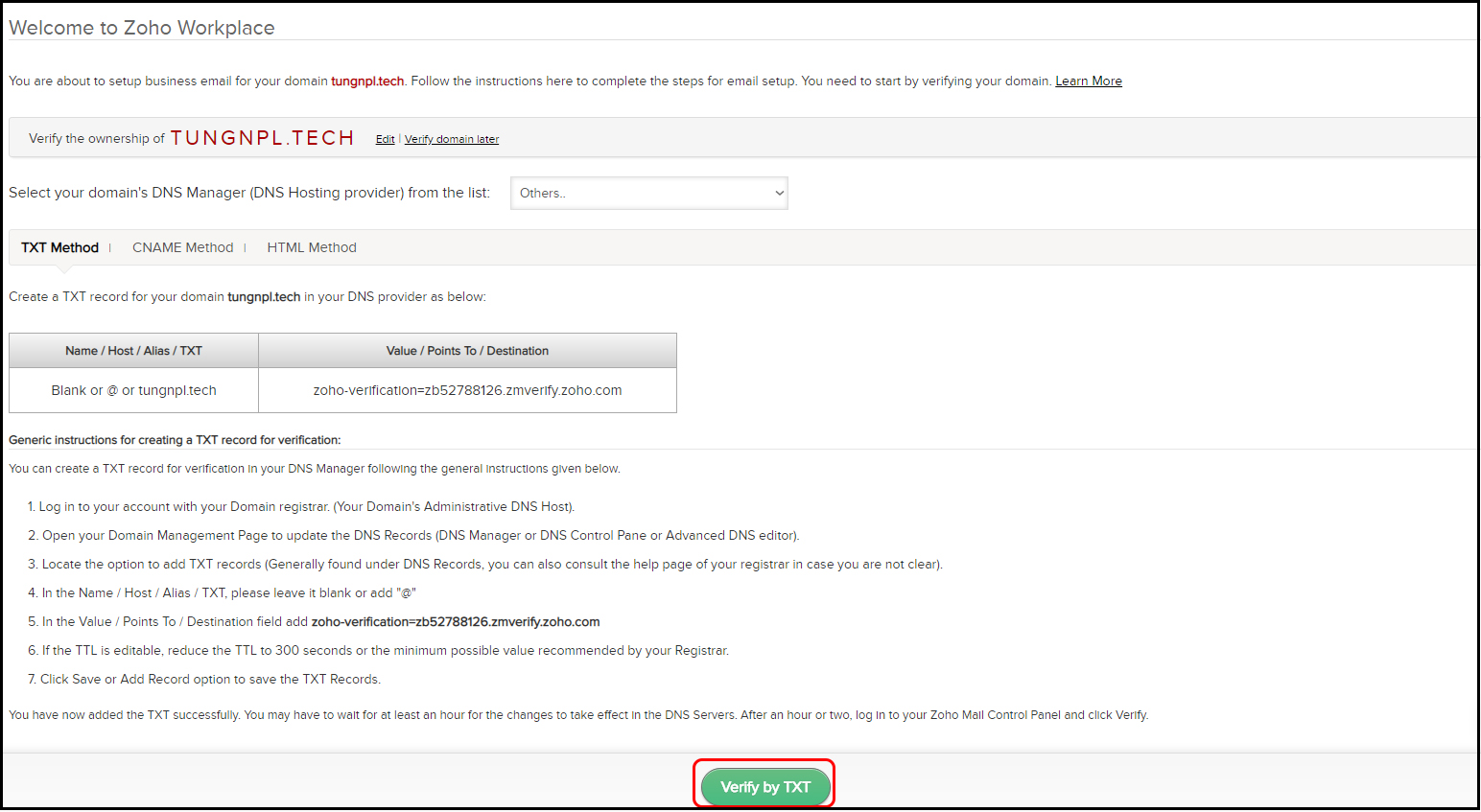Image resolution: width=1481 pixels, height=812 pixels.
Task: Click red tungnpl.tech domain in intro sentence
Action: [367, 81]
